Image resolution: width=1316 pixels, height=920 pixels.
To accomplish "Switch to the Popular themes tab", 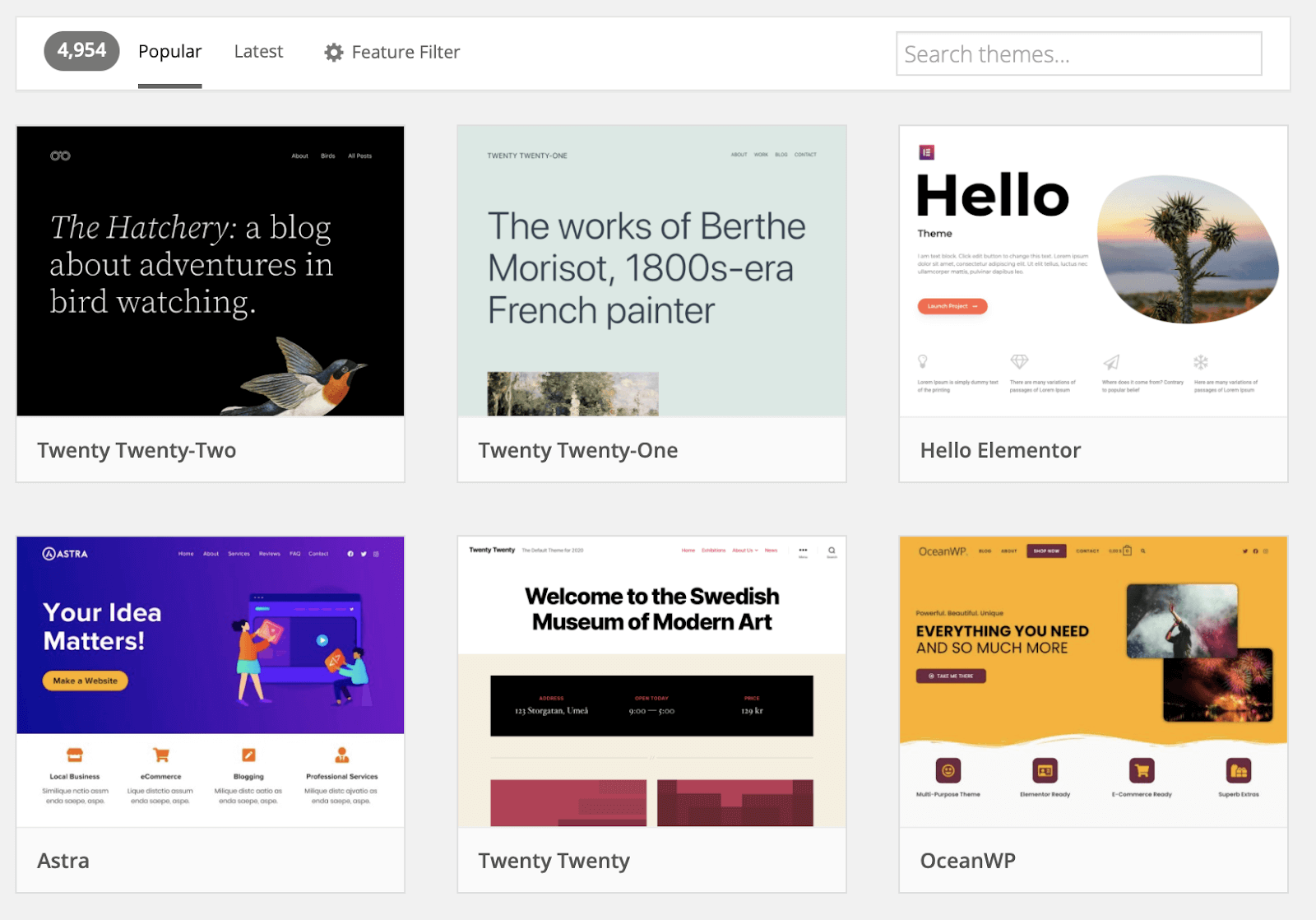I will pyautogui.click(x=169, y=51).
